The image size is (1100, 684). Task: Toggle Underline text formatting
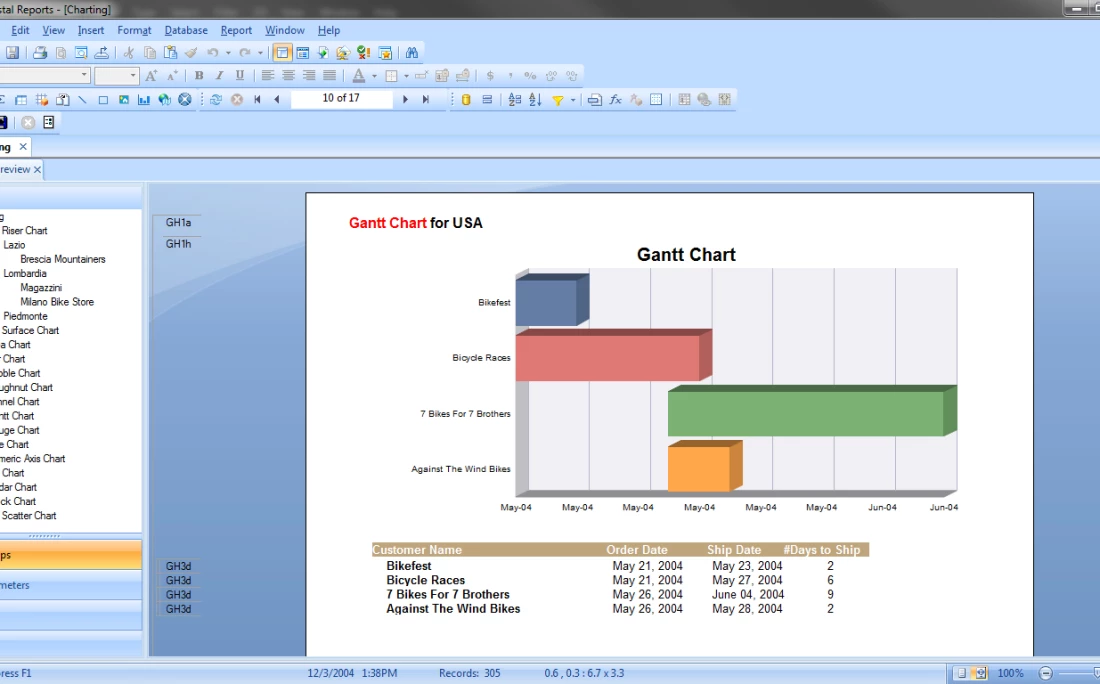point(240,76)
